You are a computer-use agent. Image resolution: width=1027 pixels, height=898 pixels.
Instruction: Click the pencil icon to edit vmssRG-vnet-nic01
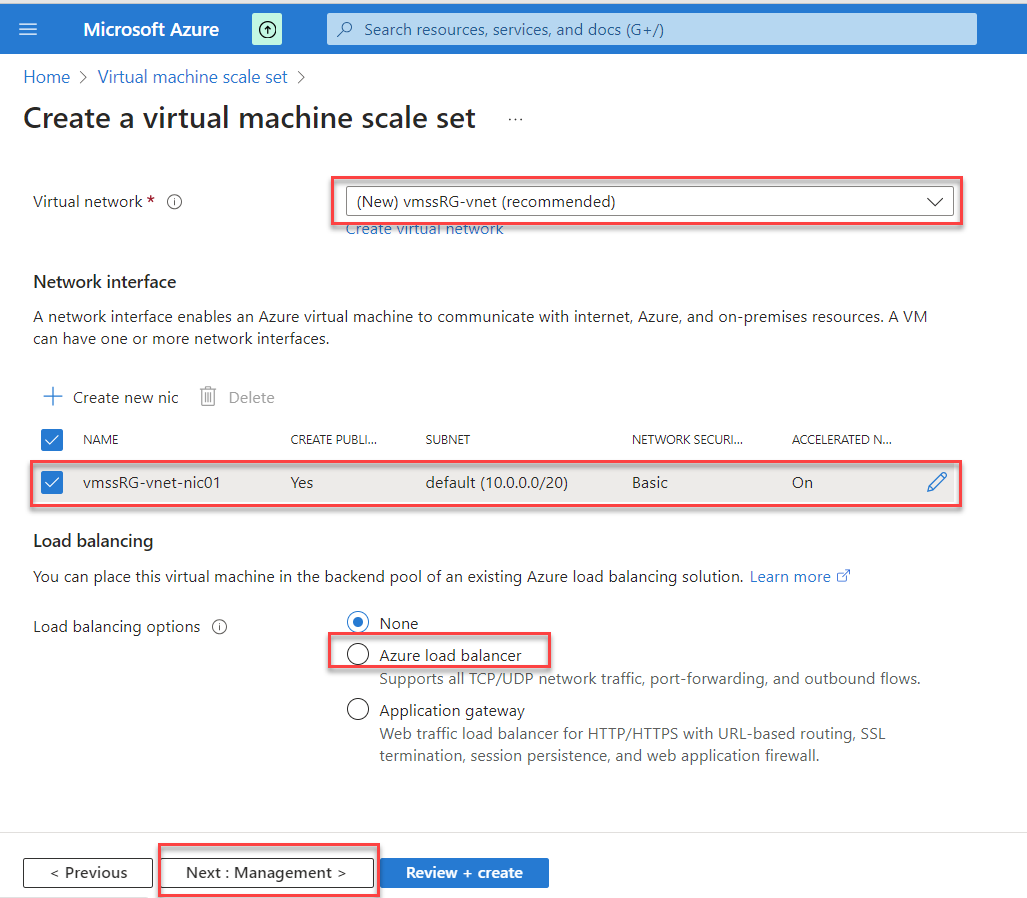pyautogui.click(x=937, y=481)
